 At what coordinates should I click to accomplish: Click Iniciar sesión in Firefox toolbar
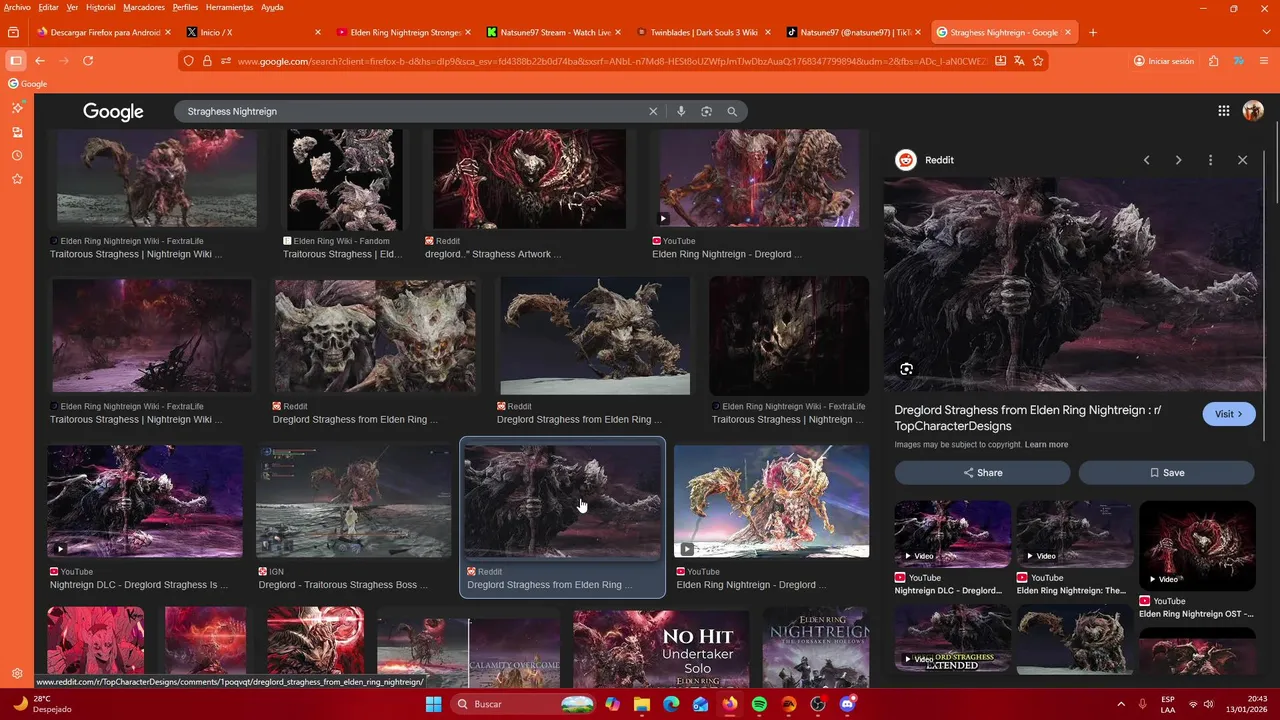coord(1164,61)
